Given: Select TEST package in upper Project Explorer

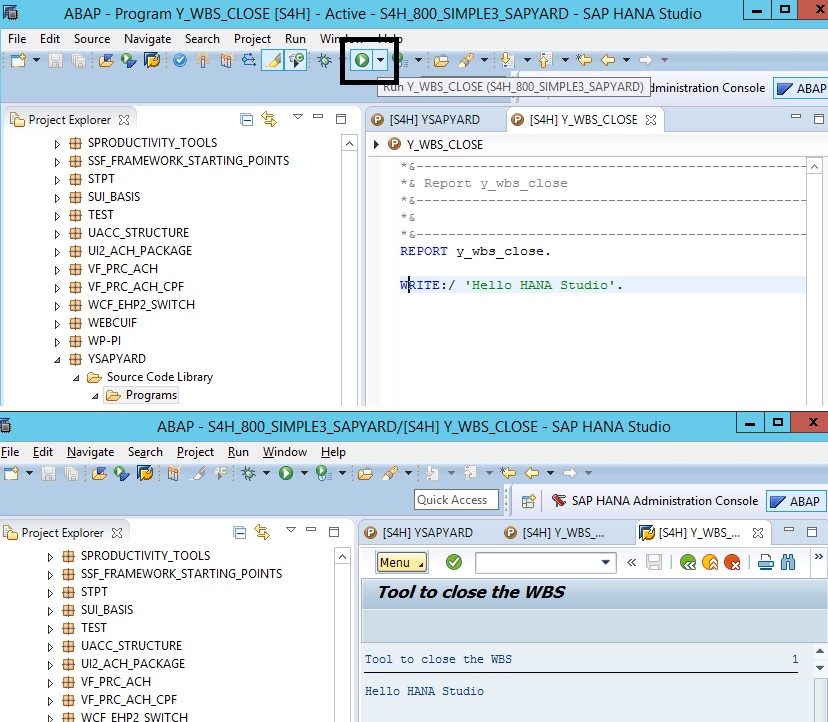Looking at the screenshot, I should (100, 215).
